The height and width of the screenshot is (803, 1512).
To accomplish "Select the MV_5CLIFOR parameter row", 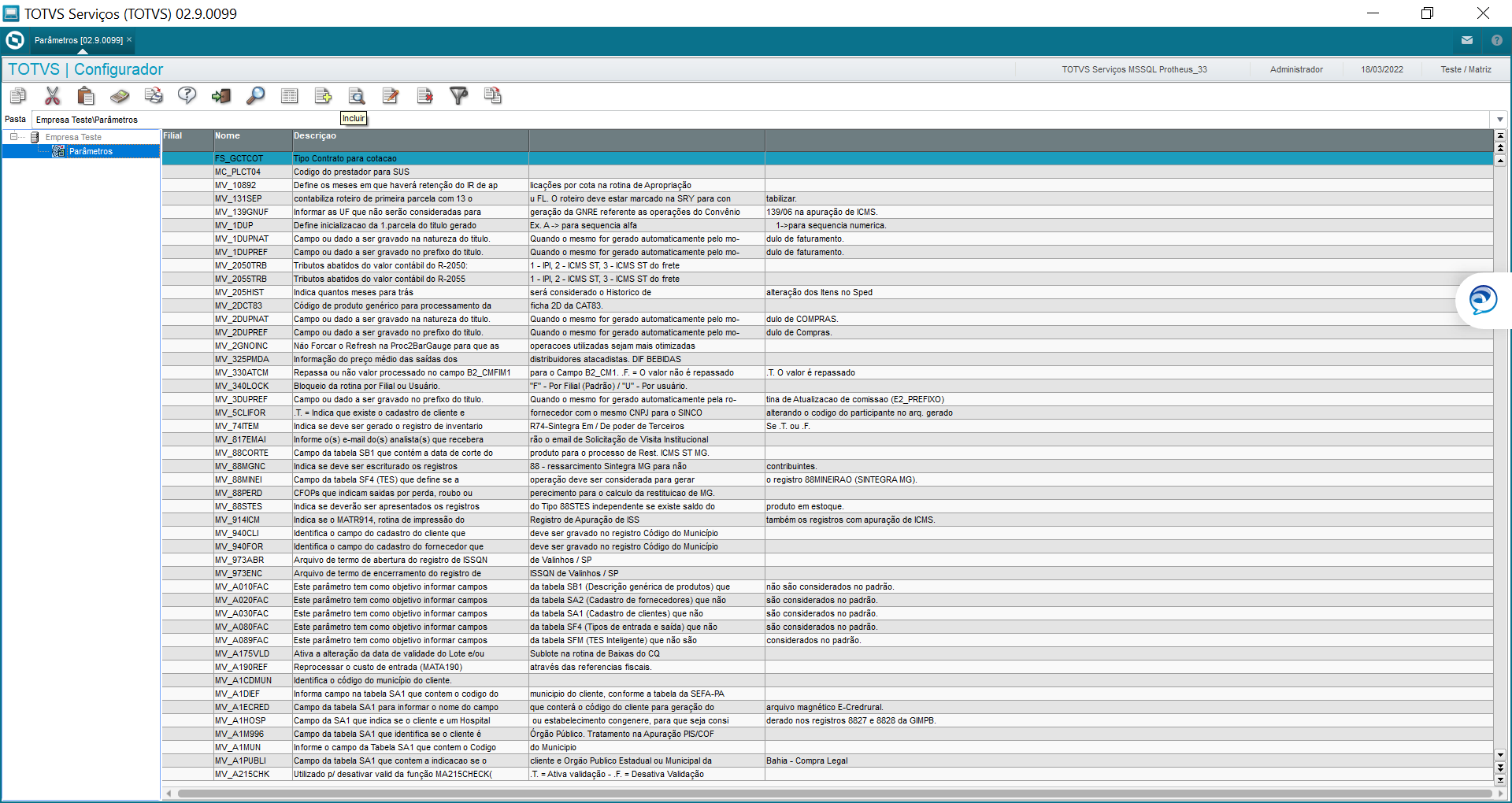I will [x=828, y=413].
